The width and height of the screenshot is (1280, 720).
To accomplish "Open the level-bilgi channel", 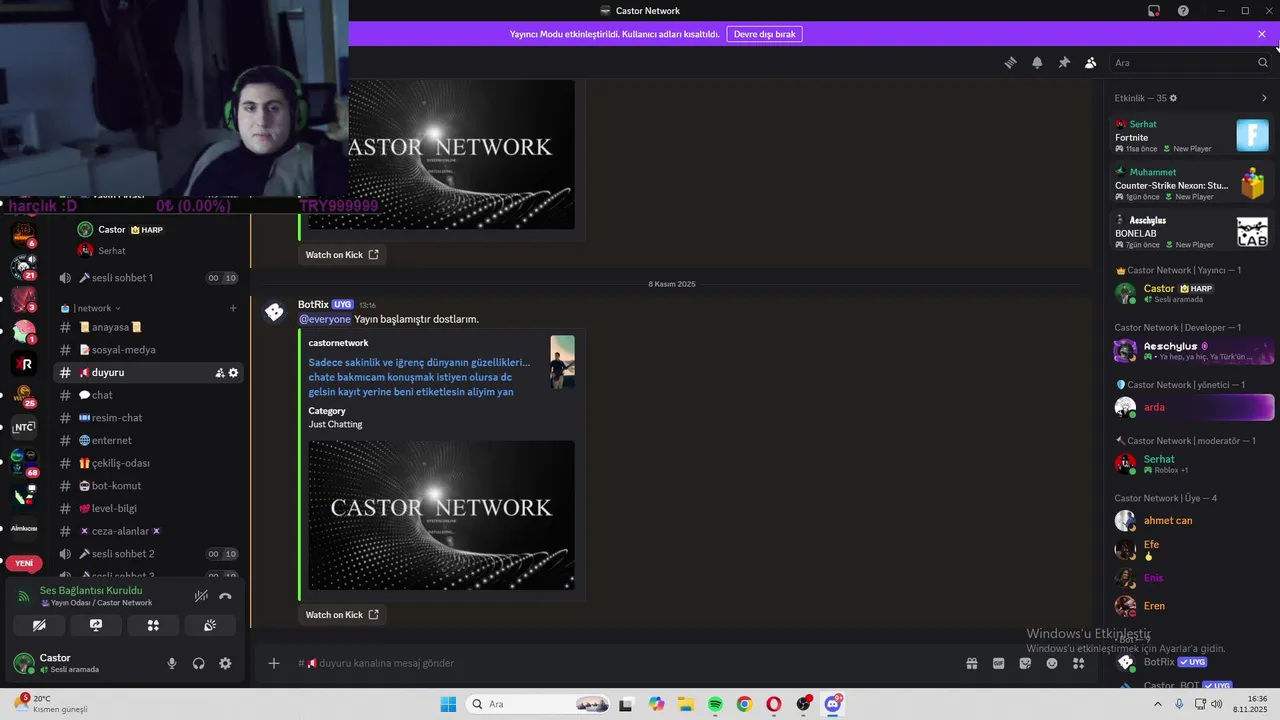I will point(148,508).
